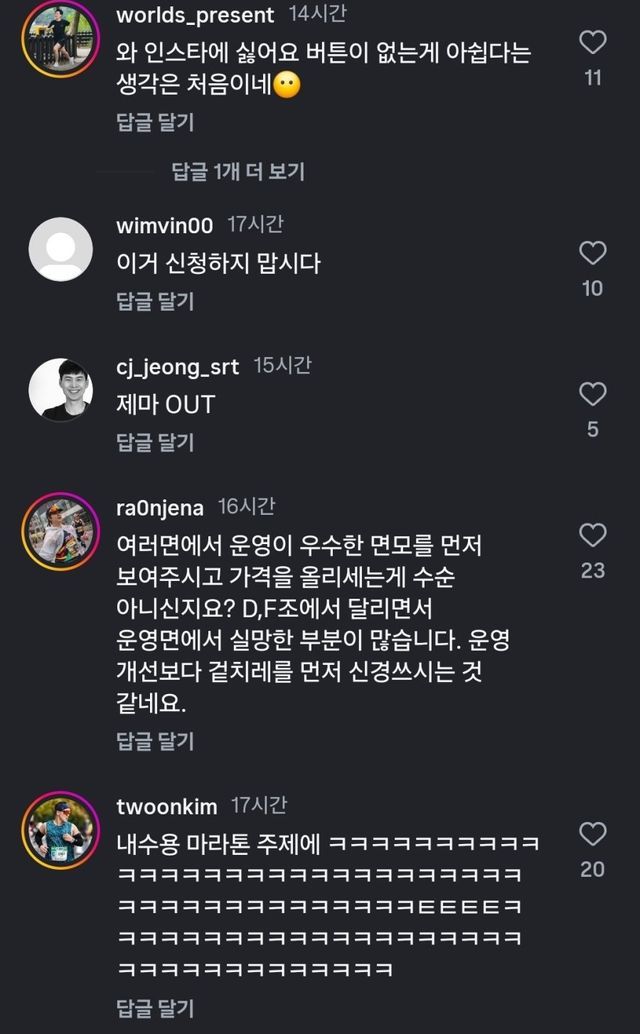Heart the ra0njena comment
The width and height of the screenshot is (640, 1034).
593,535
